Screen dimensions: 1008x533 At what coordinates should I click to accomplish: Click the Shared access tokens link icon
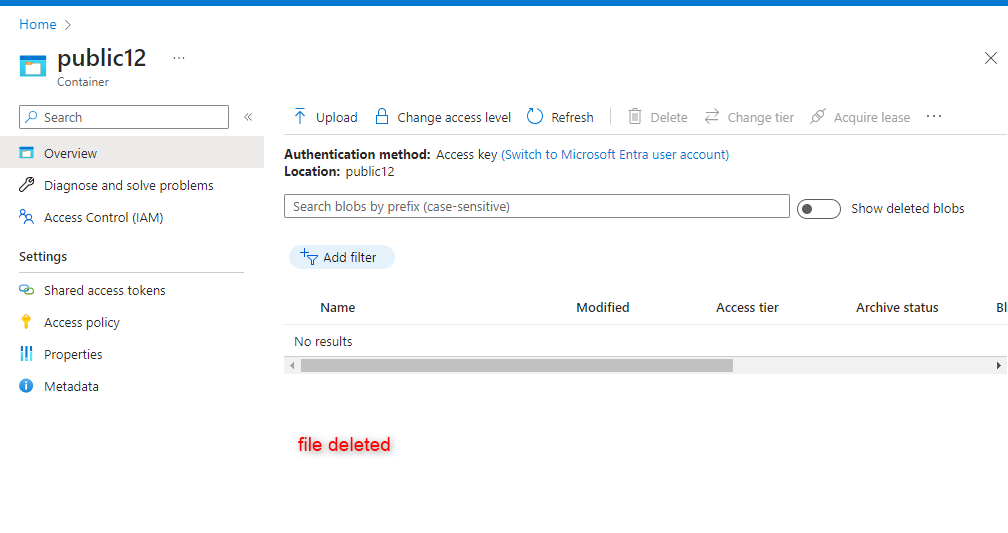tap(26, 290)
